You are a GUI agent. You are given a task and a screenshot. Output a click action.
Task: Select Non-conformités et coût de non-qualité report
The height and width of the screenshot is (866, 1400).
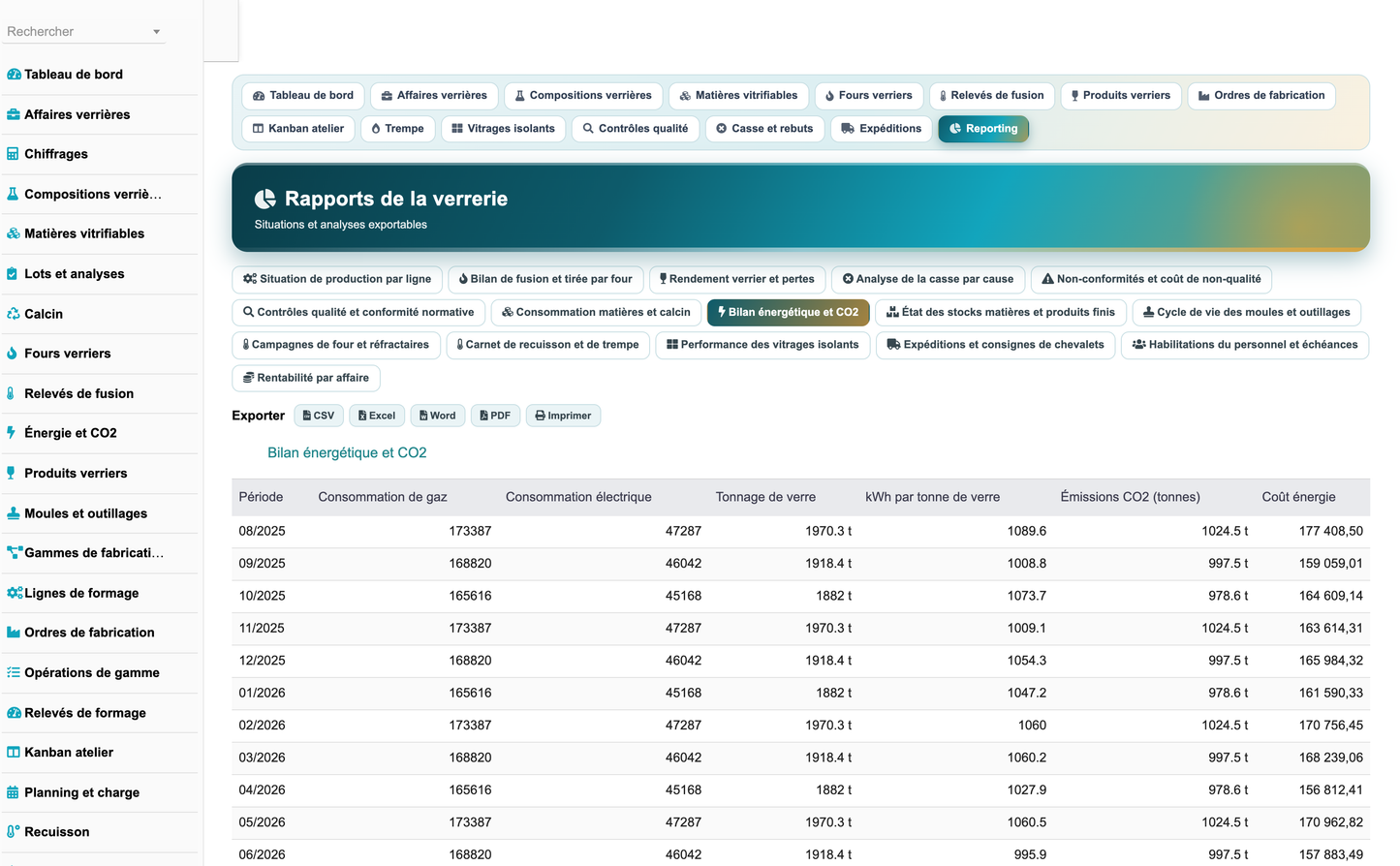[1151, 279]
